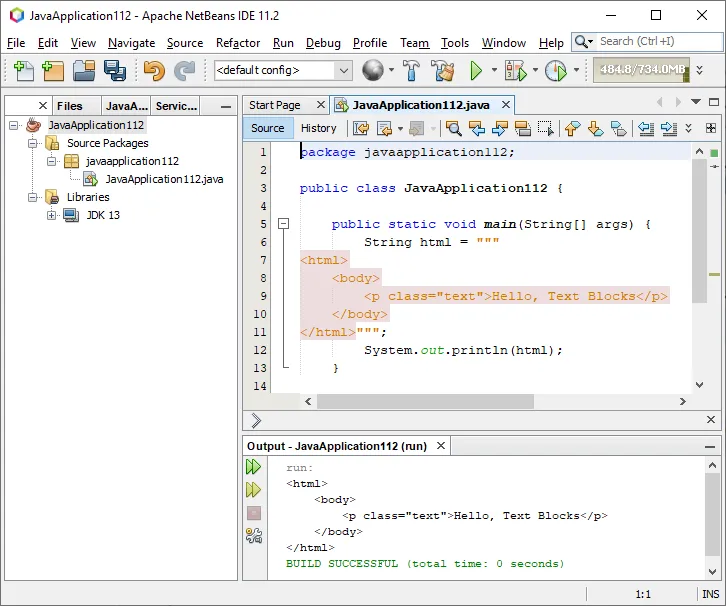726x606 pixels.
Task: Toggle History view in the editor
Action: coord(318,128)
